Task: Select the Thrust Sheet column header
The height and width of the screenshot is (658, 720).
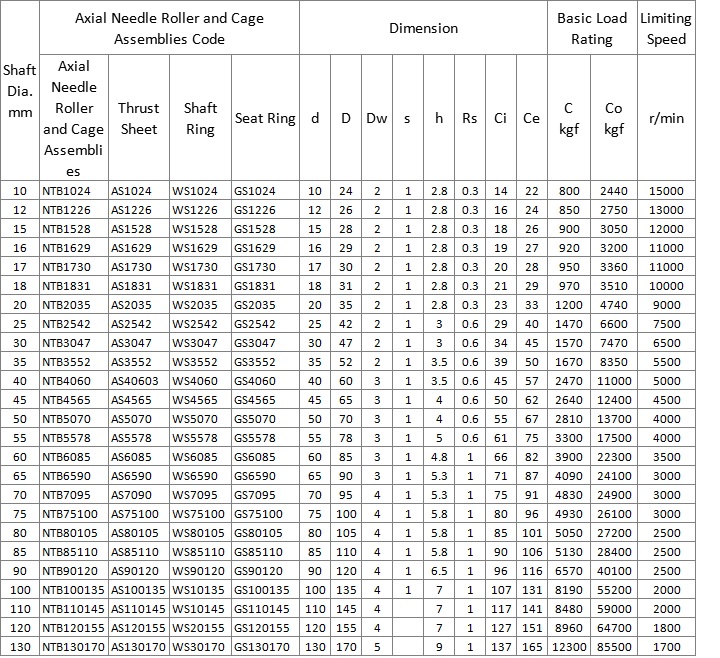Action: coord(139,118)
